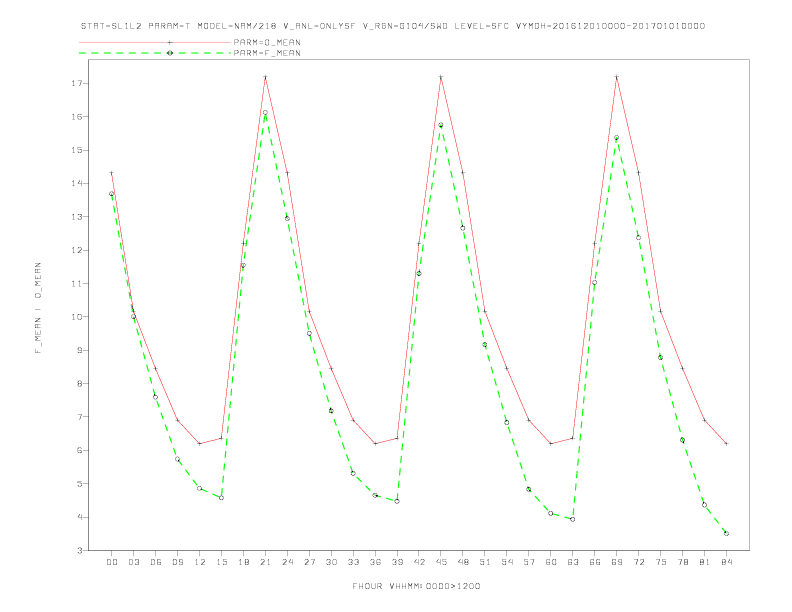Viewport: 792px width, 612px height.
Task: Click the x-axis tick label 75
Action: (x=661, y=562)
